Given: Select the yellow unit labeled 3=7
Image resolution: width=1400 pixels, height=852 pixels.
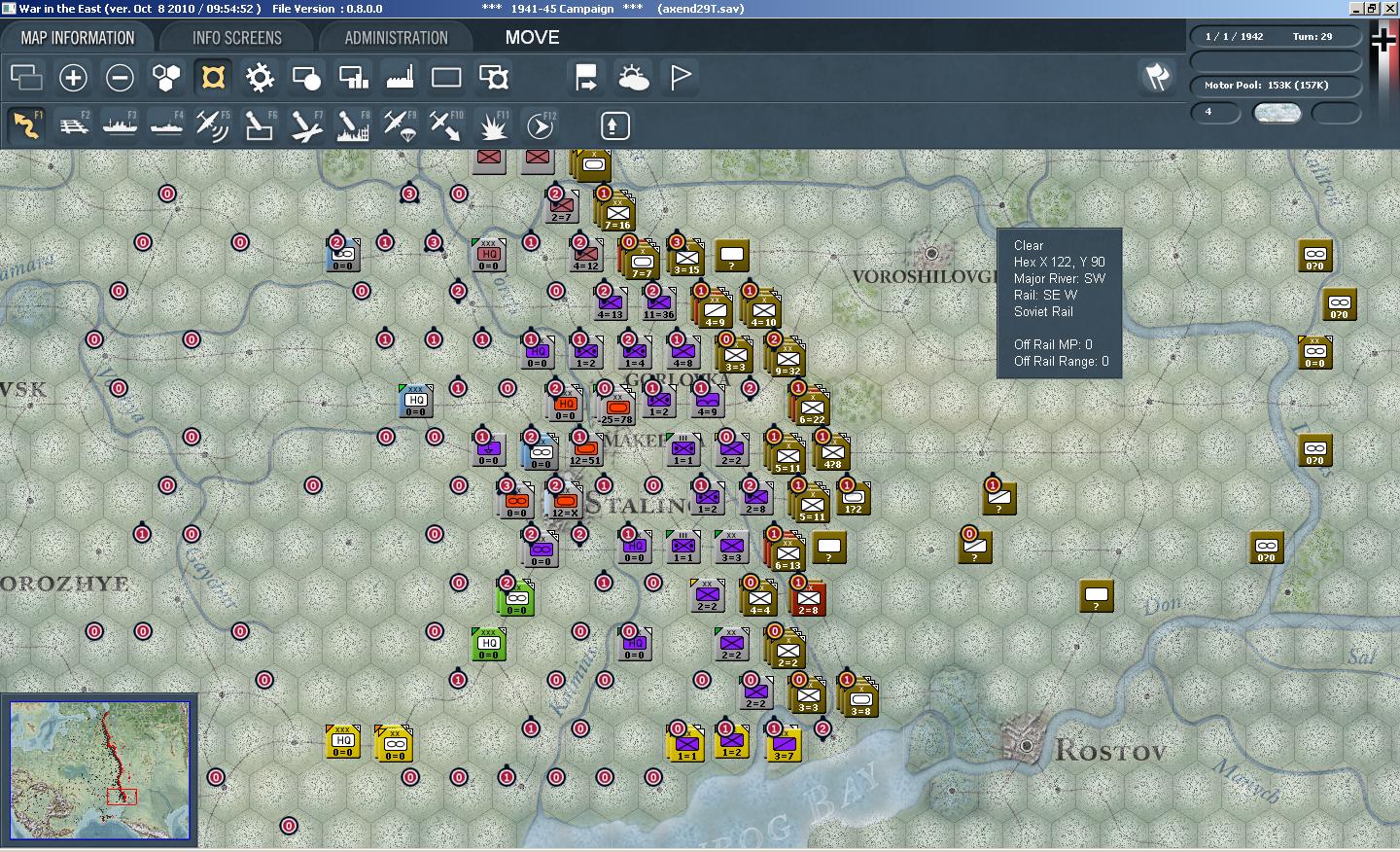Looking at the screenshot, I should [784, 744].
